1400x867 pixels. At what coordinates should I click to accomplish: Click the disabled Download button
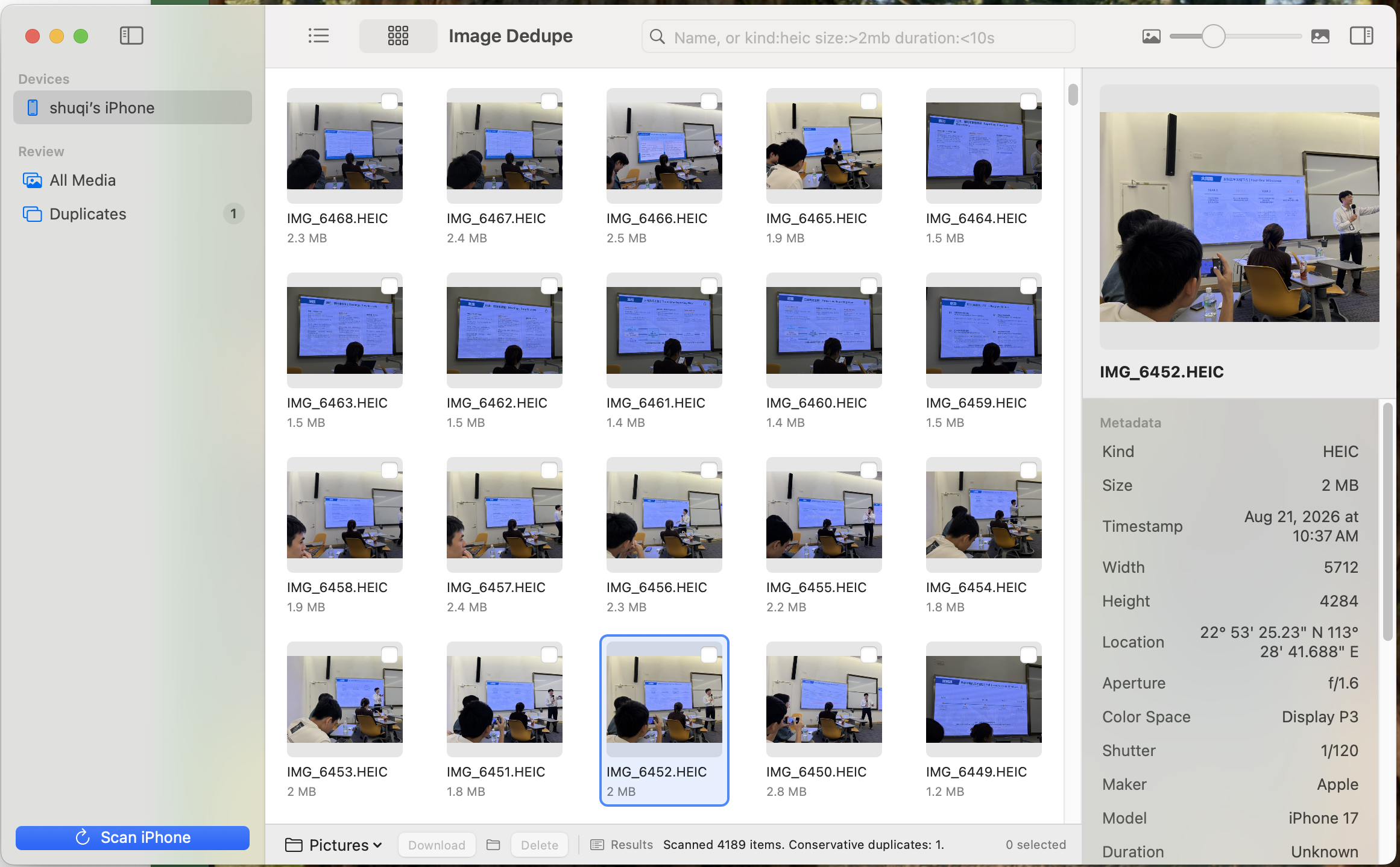(x=437, y=845)
